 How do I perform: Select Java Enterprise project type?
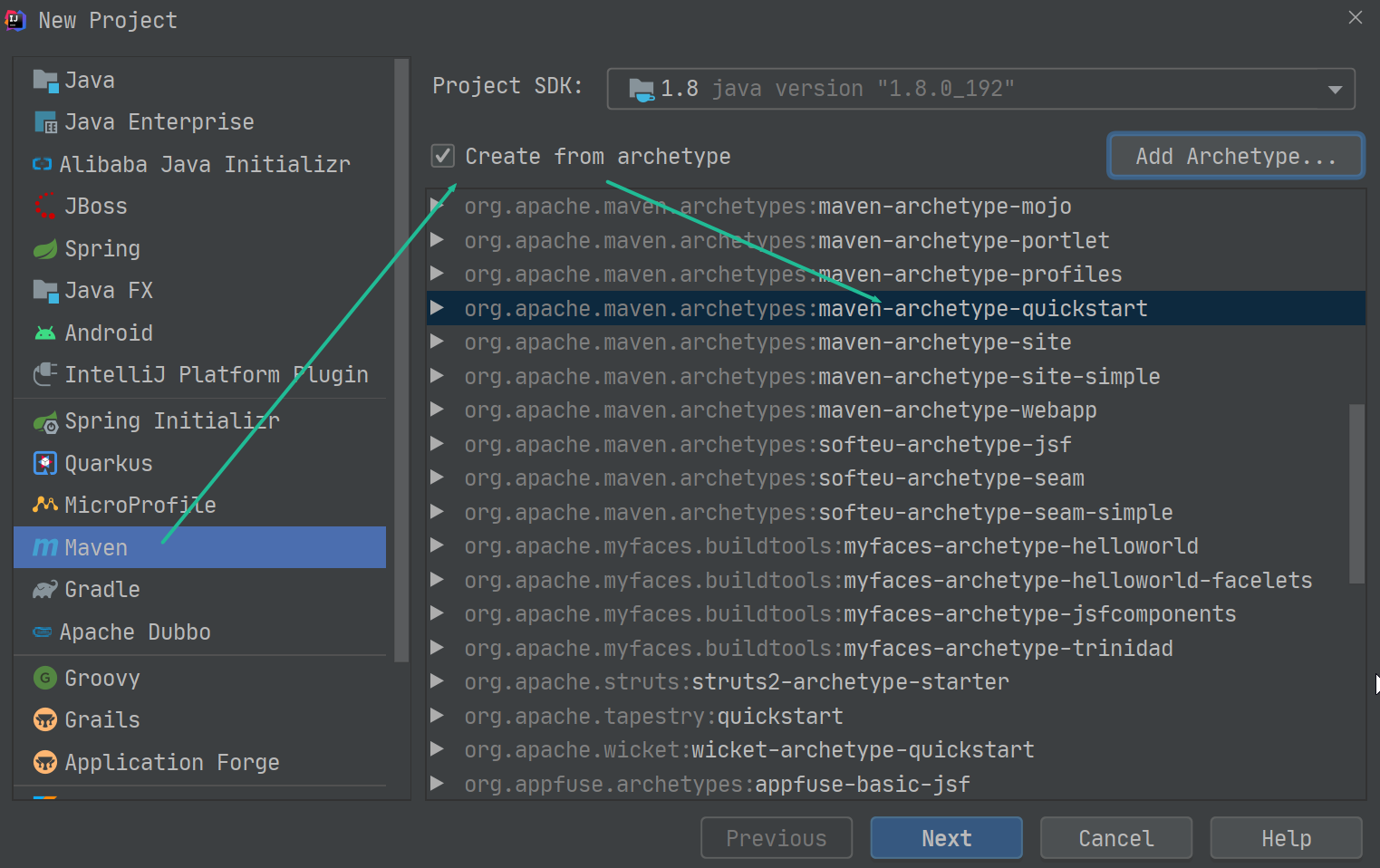click(200, 122)
